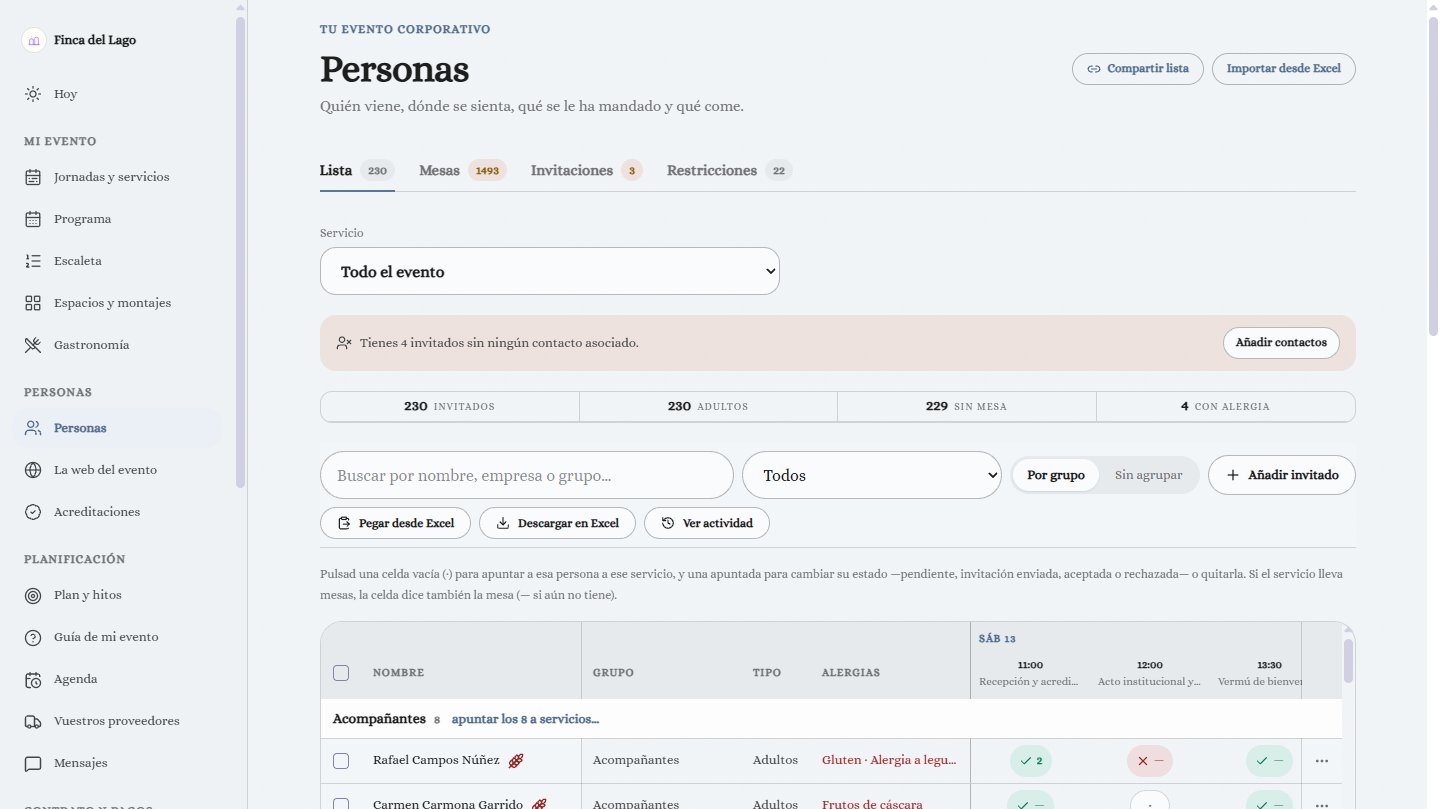Click the Añadir invitado button
Image resolution: width=1440 pixels, height=809 pixels.
(1282, 475)
